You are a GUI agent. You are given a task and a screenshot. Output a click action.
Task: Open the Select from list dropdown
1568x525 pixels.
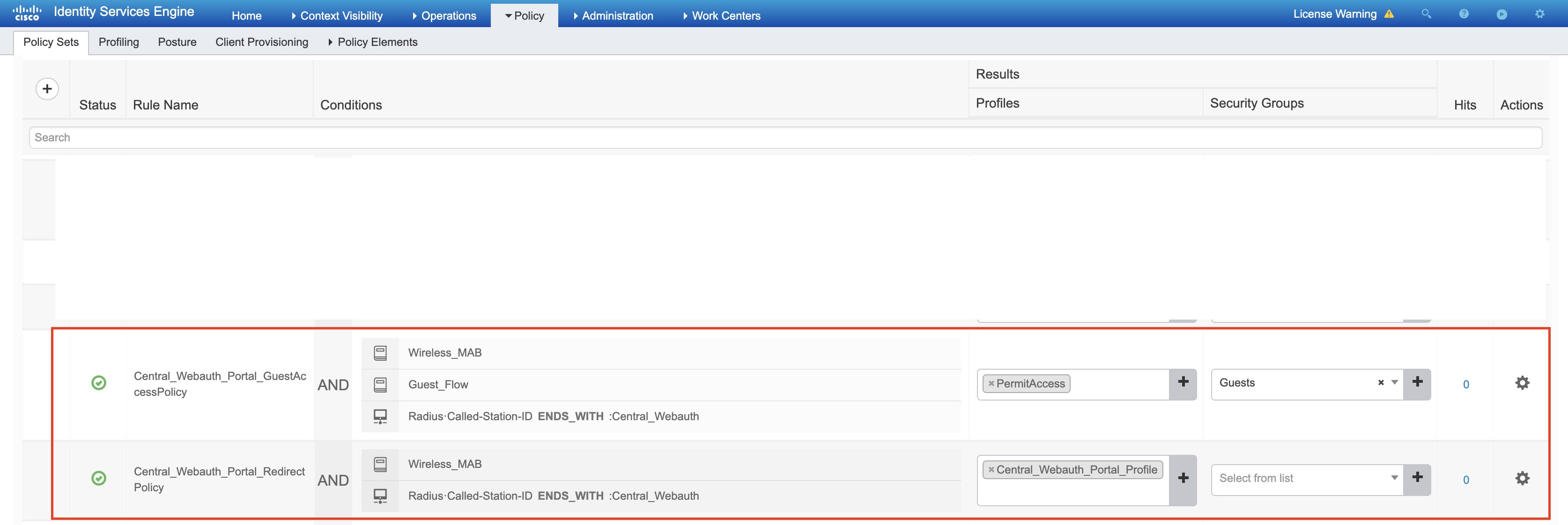pyautogui.click(x=1395, y=478)
